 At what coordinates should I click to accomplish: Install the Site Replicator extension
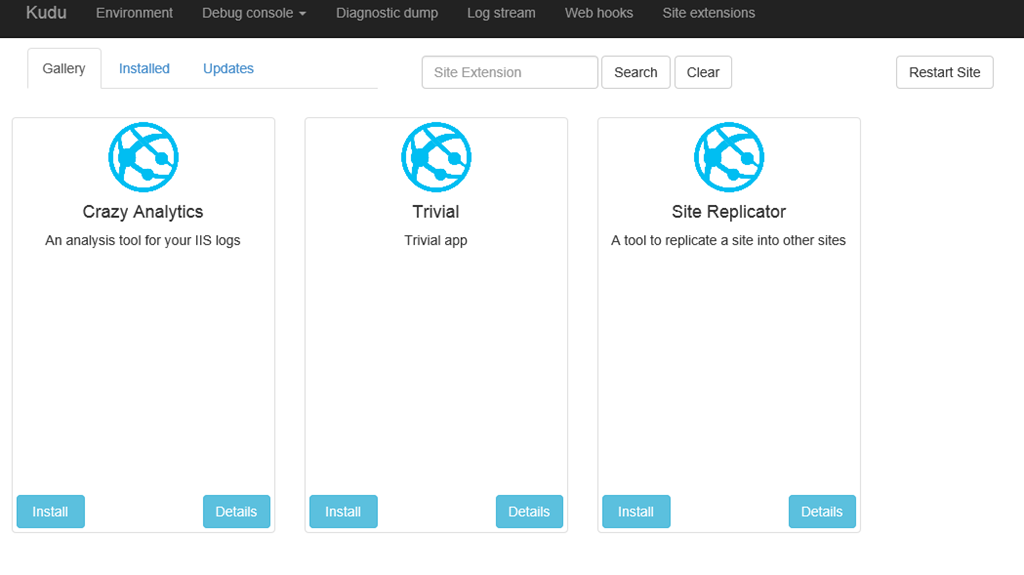tap(636, 511)
